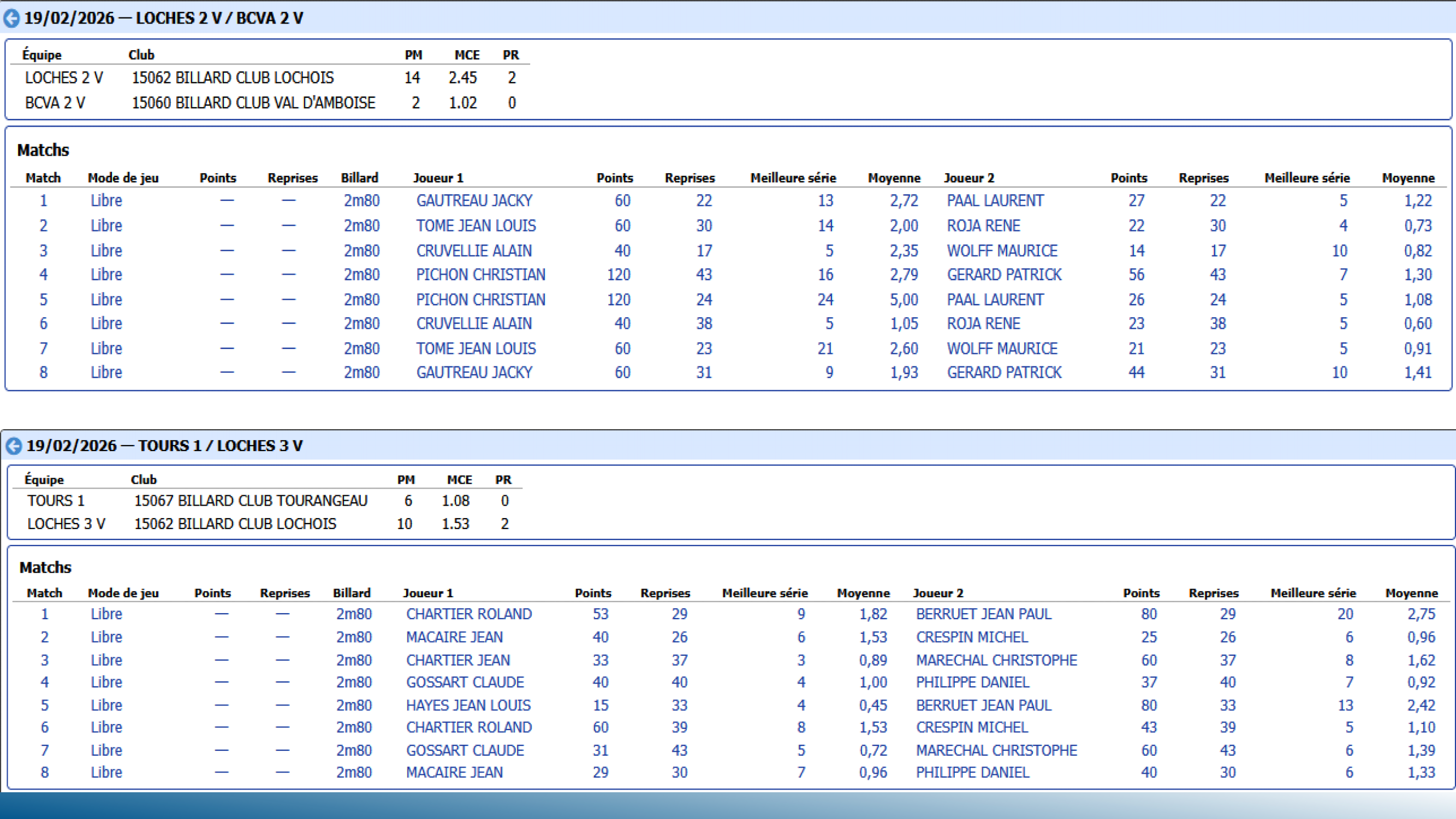Image resolution: width=1456 pixels, height=819 pixels.
Task: Click the 2m80 billard entry in match 4
Action: click(362, 275)
